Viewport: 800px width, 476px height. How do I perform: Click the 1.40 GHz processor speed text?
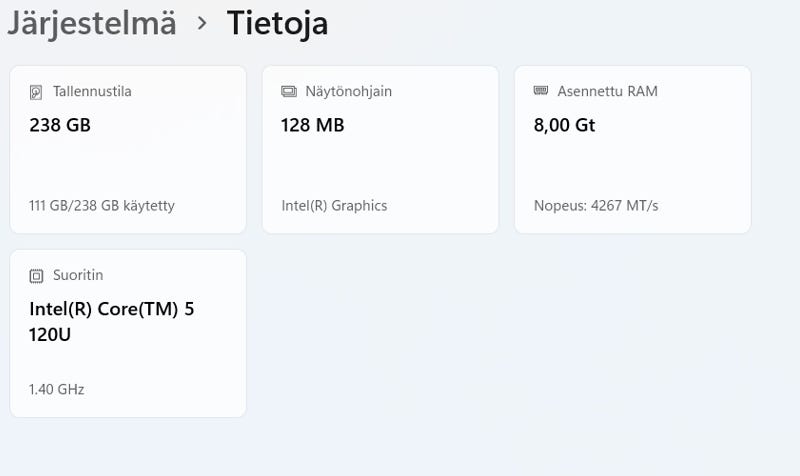[x=57, y=389]
